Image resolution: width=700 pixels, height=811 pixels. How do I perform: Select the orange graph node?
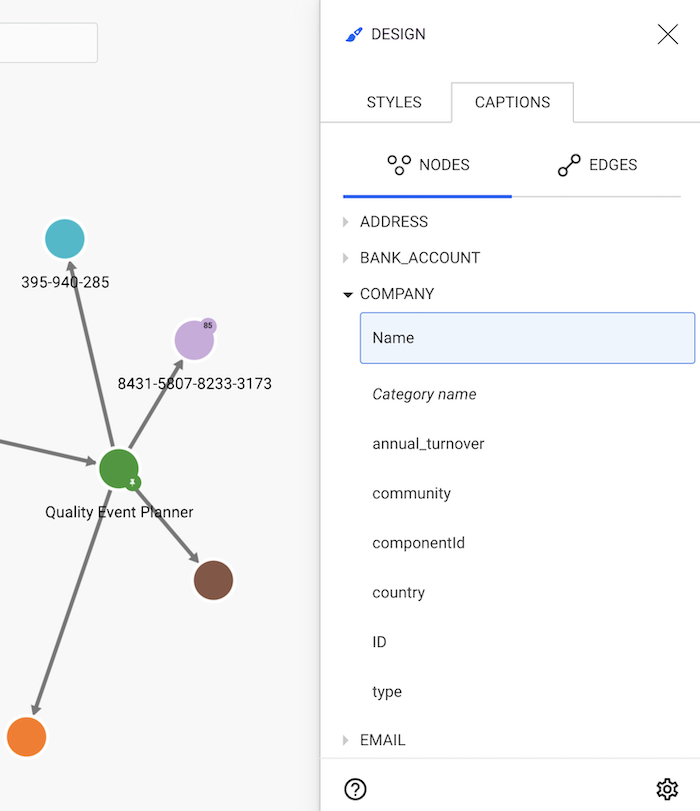tap(27, 736)
